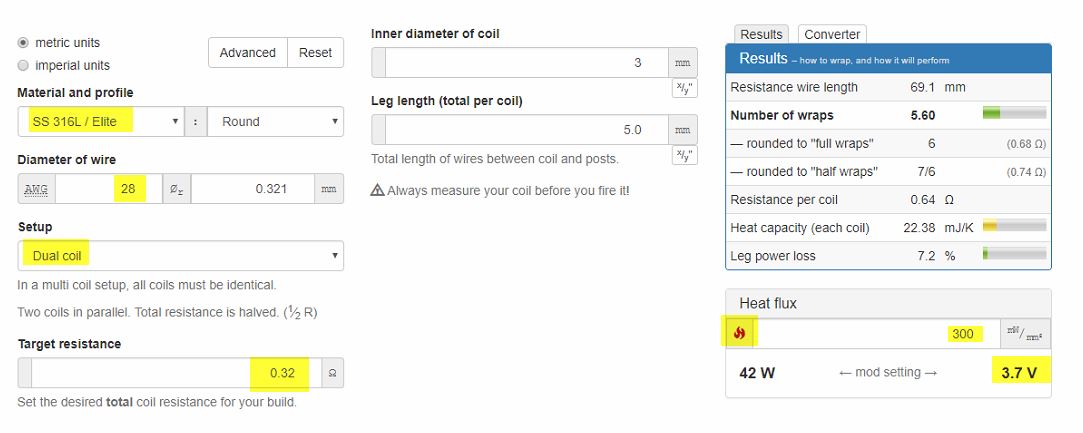Switch to the Converter tab
The height and width of the screenshot is (433, 1083).
832,34
